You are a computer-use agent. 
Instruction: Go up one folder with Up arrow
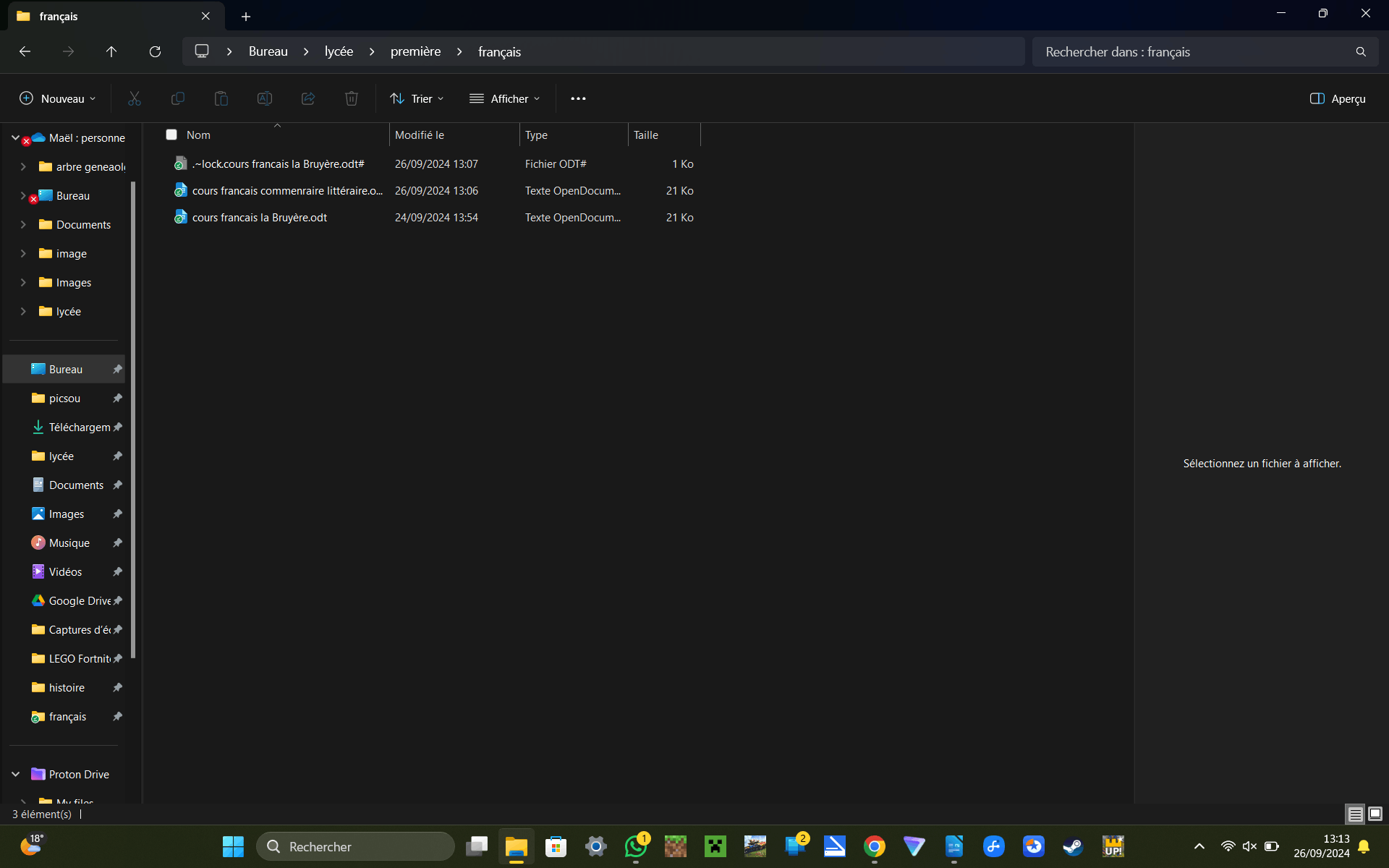click(111, 51)
